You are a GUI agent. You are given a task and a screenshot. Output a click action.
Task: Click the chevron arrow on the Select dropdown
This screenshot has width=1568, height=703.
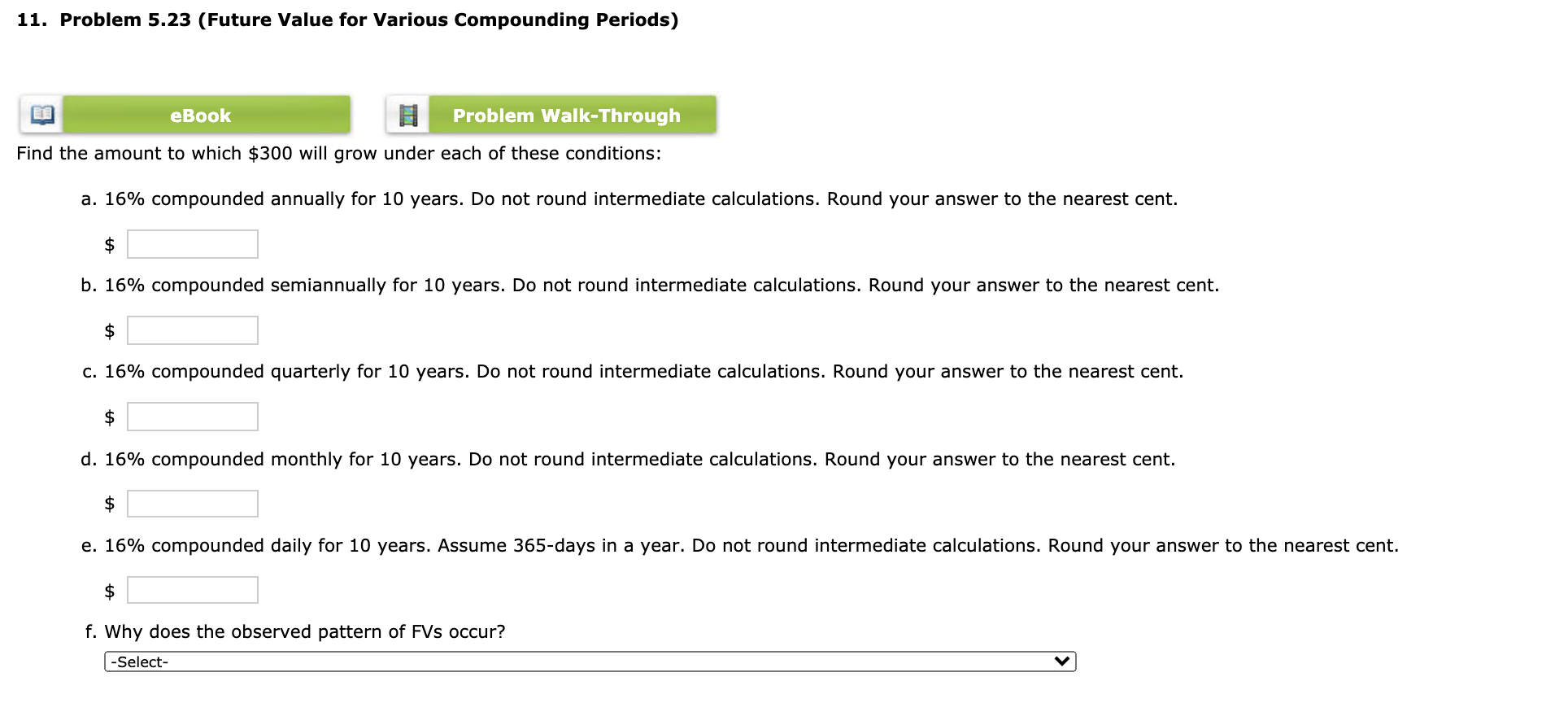pos(1062,662)
